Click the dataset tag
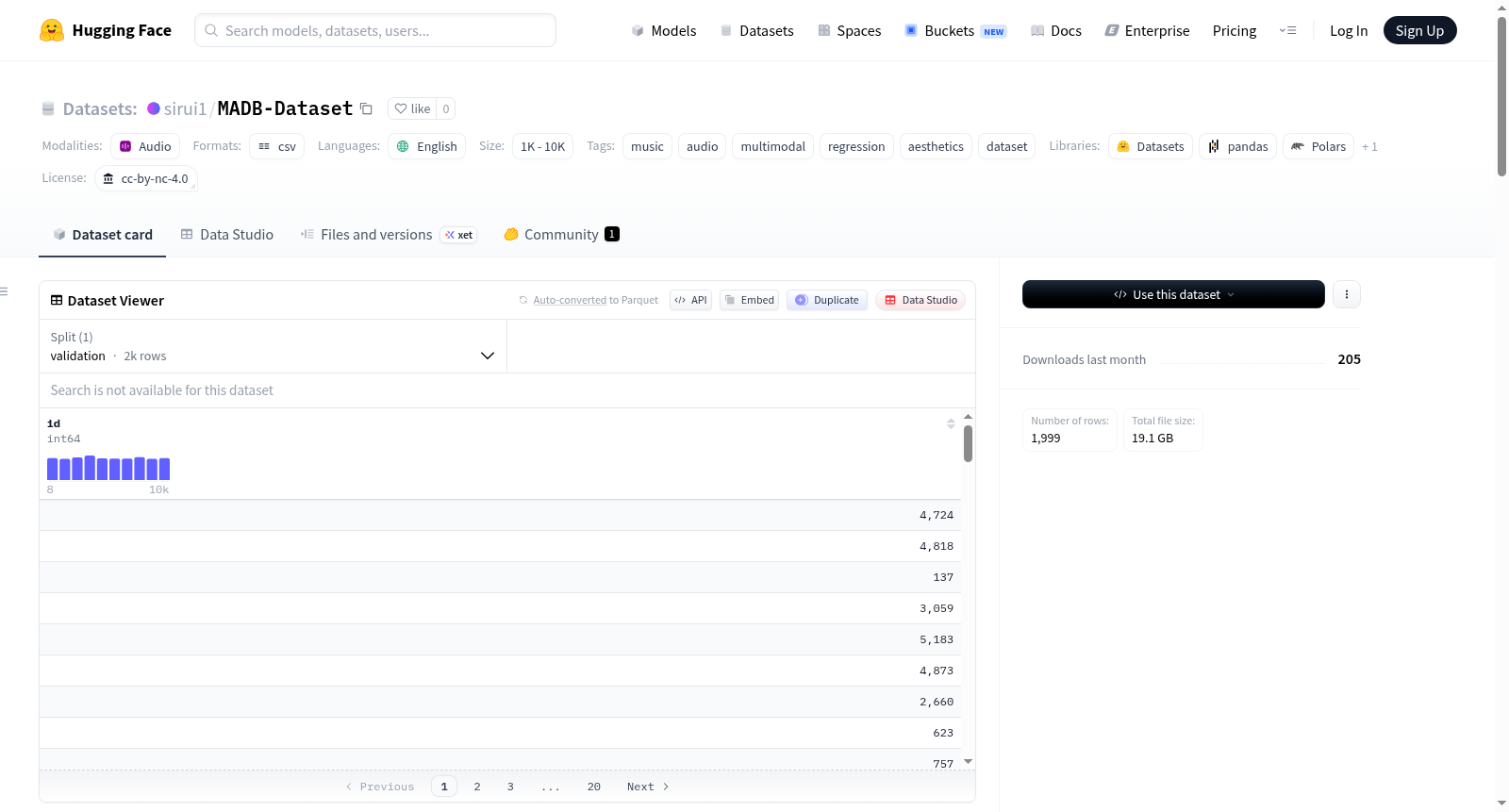Screen dimensions: 1509x812 [1007, 146]
